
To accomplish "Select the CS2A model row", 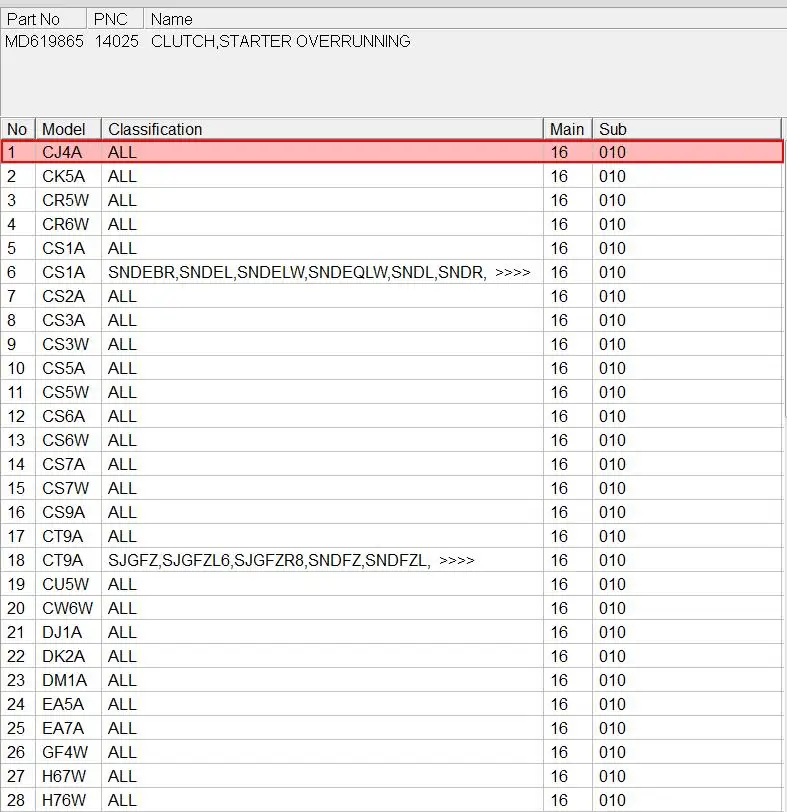I will click(x=392, y=296).
